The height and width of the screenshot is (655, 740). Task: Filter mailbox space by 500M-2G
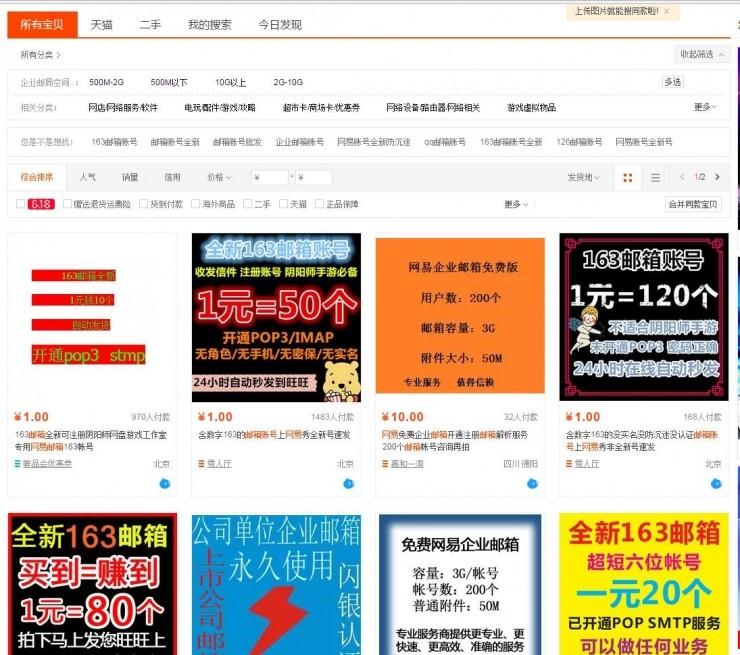click(106, 82)
